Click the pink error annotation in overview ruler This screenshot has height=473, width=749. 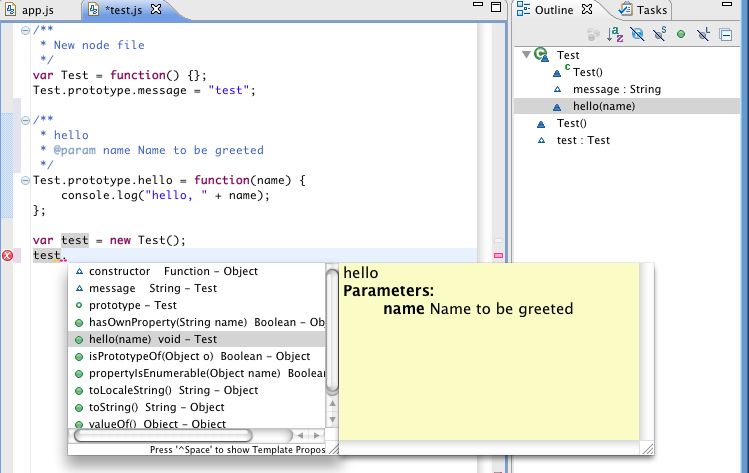498,256
